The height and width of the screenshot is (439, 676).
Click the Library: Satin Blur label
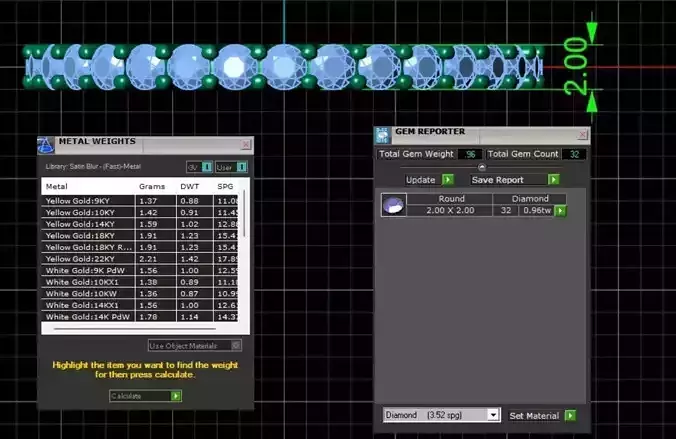[x=93, y=166]
